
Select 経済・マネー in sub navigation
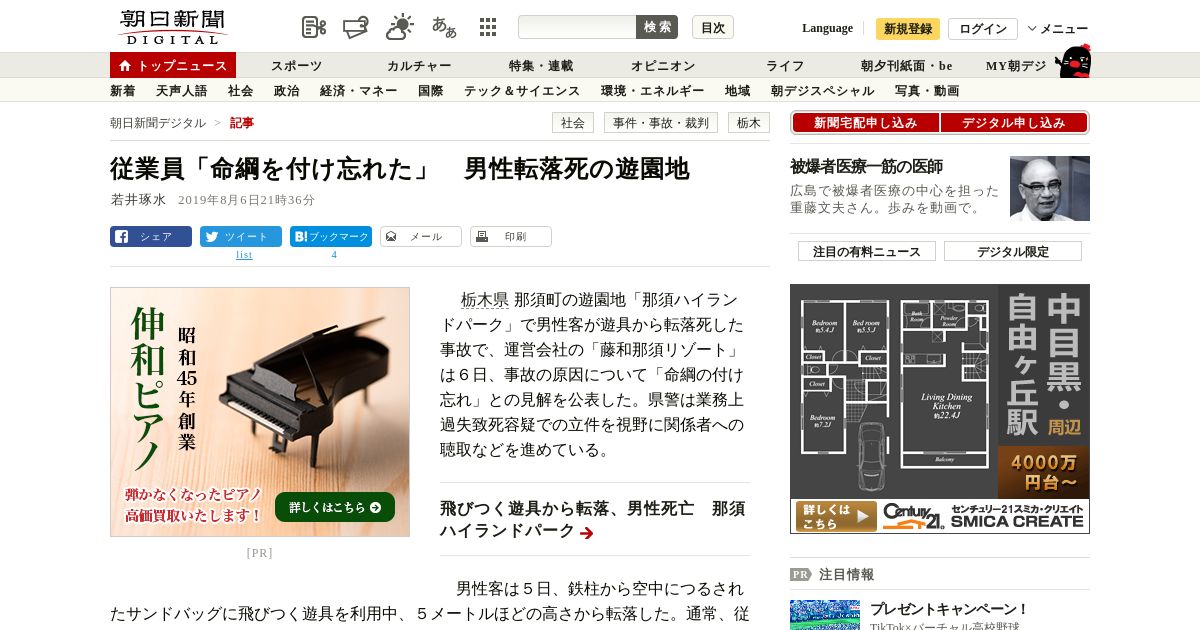click(x=359, y=91)
